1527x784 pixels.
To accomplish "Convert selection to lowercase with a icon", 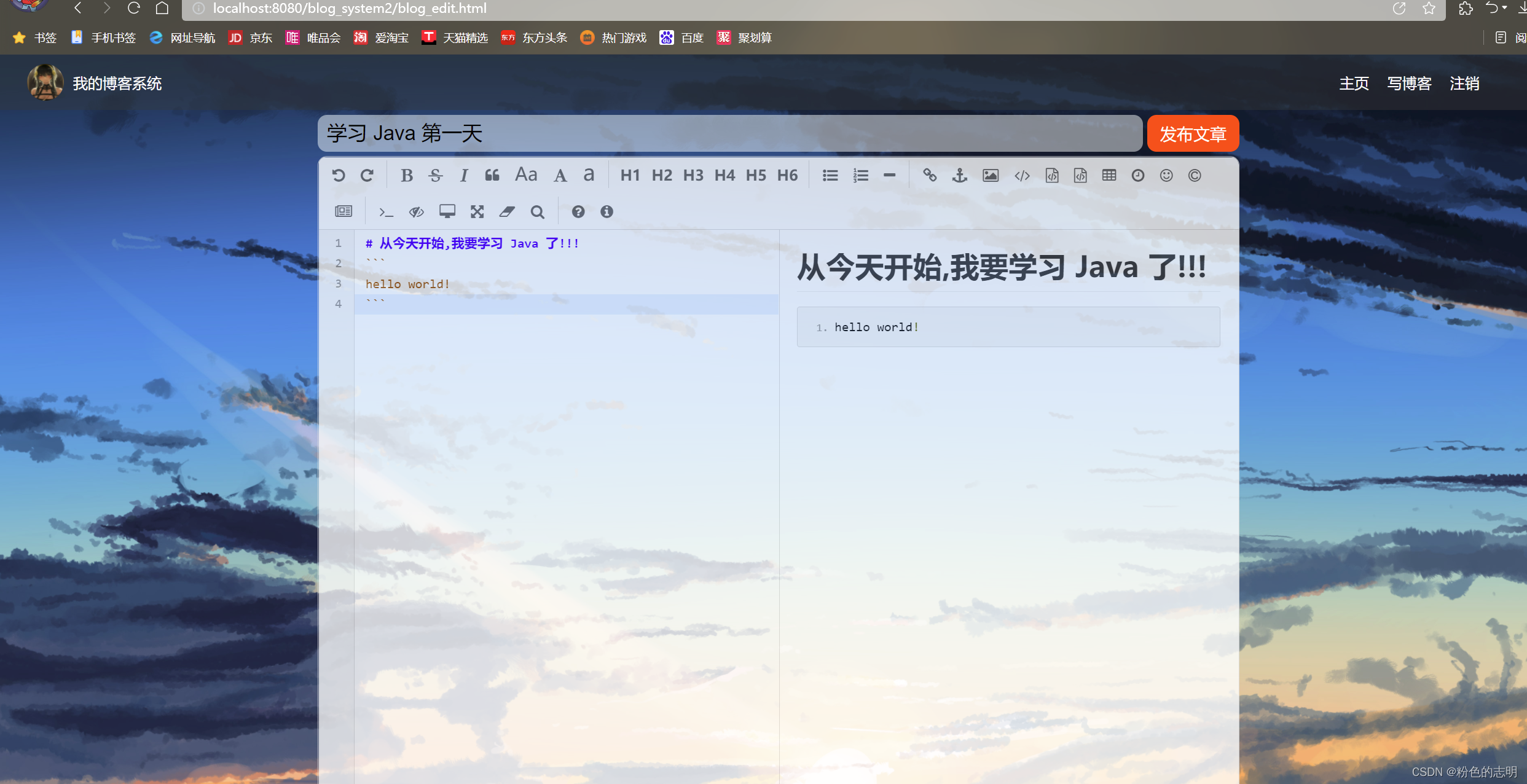I will pos(589,176).
